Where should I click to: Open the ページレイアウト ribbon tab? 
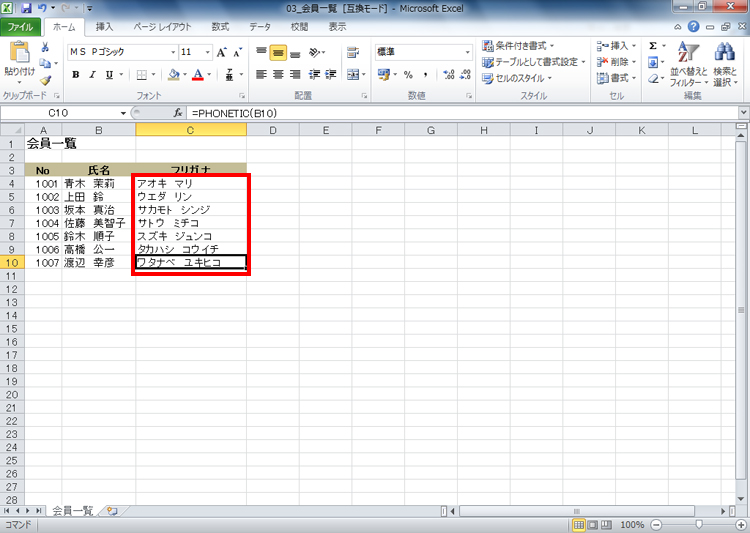[162, 27]
